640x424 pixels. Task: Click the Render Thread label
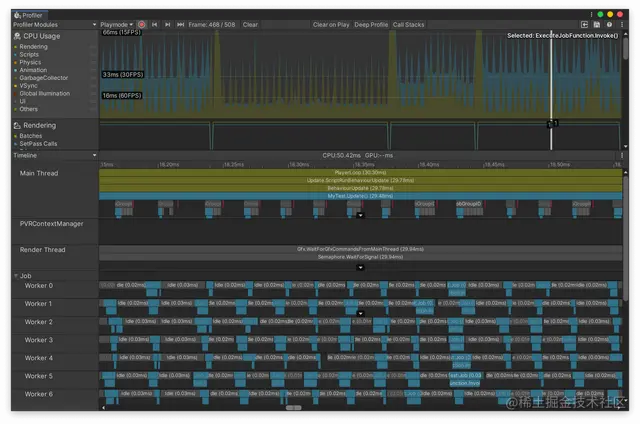(x=42, y=250)
